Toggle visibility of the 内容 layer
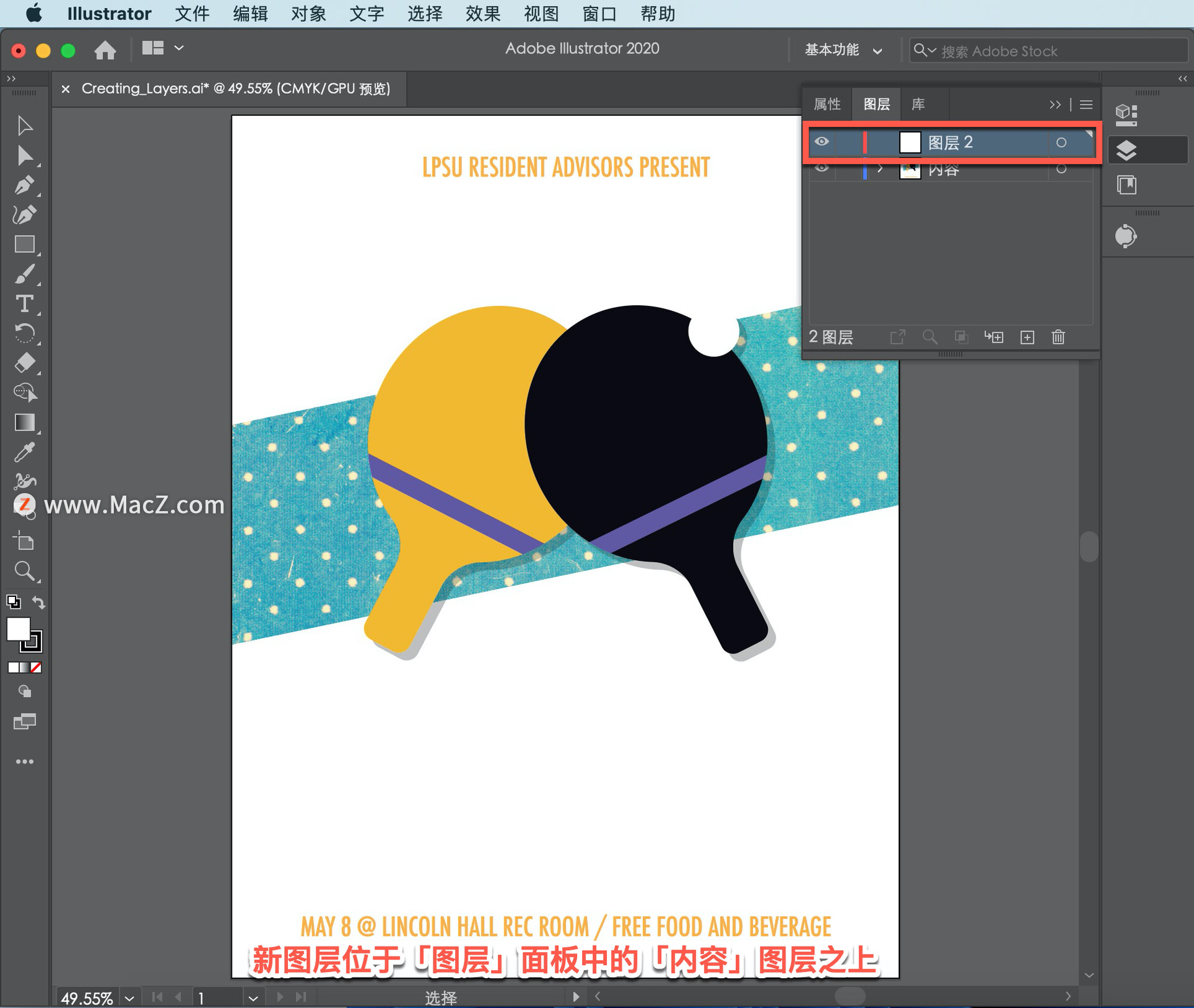Image resolution: width=1194 pixels, height=1008 pixels. point(821,169)
